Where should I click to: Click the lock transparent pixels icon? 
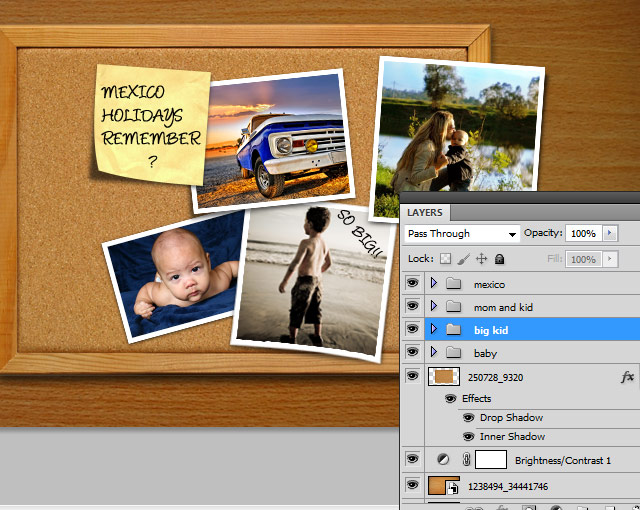[446, 259]
